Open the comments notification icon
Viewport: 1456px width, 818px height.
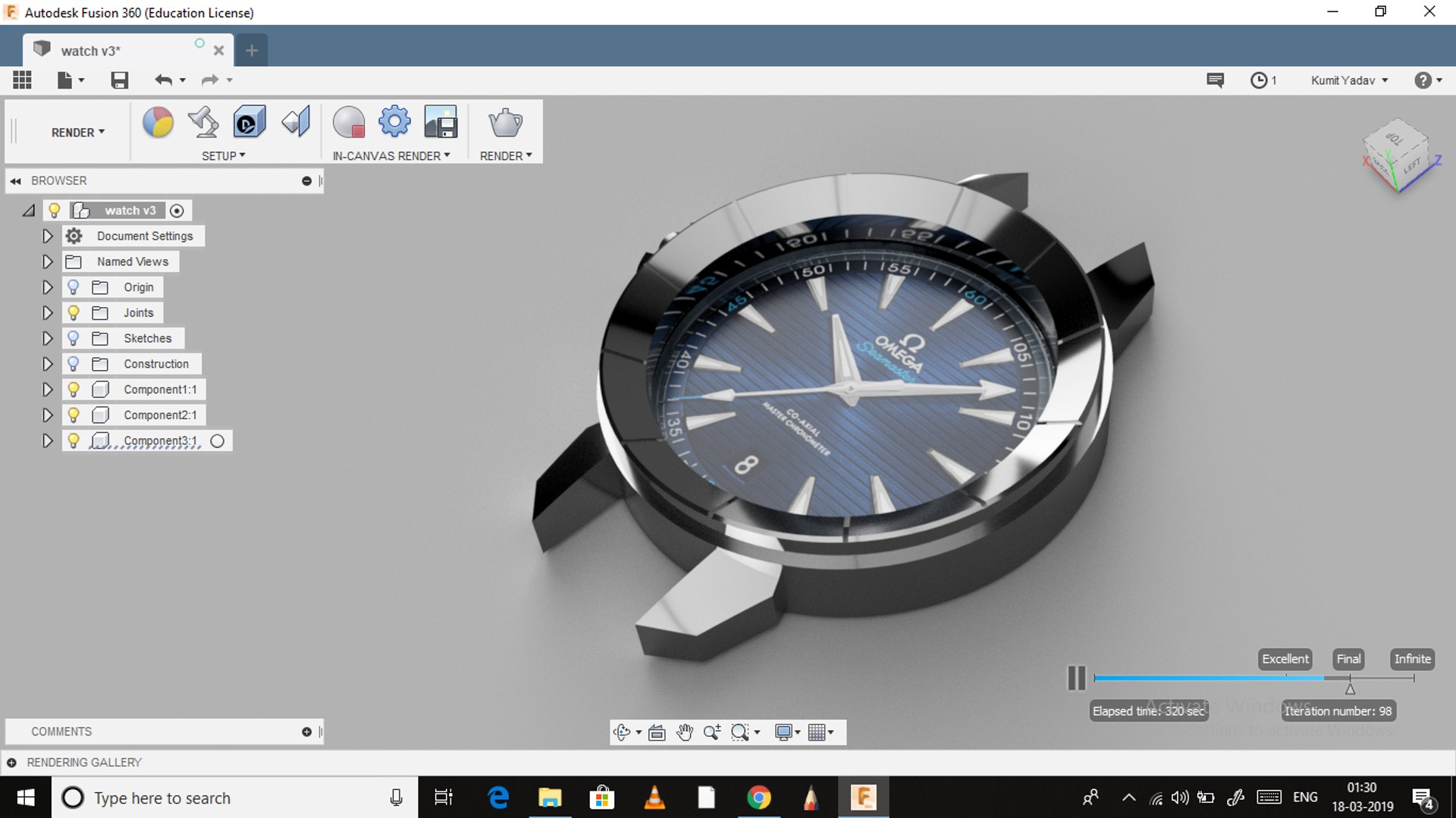1215,80
